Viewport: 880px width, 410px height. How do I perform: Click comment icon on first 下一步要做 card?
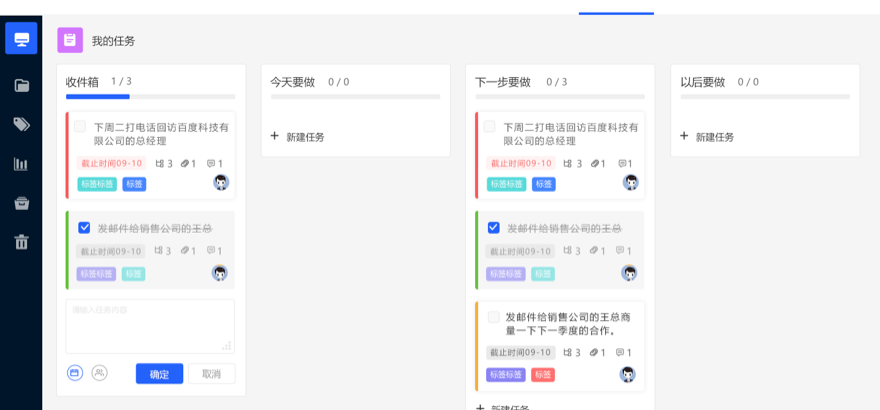click(622, 164)
